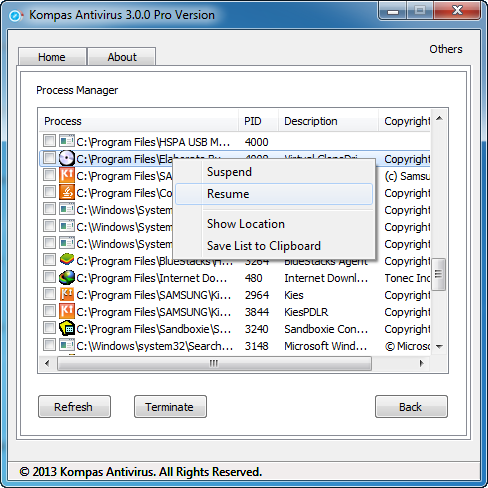
Task: Open the About tab
Action: click(122, 57)
